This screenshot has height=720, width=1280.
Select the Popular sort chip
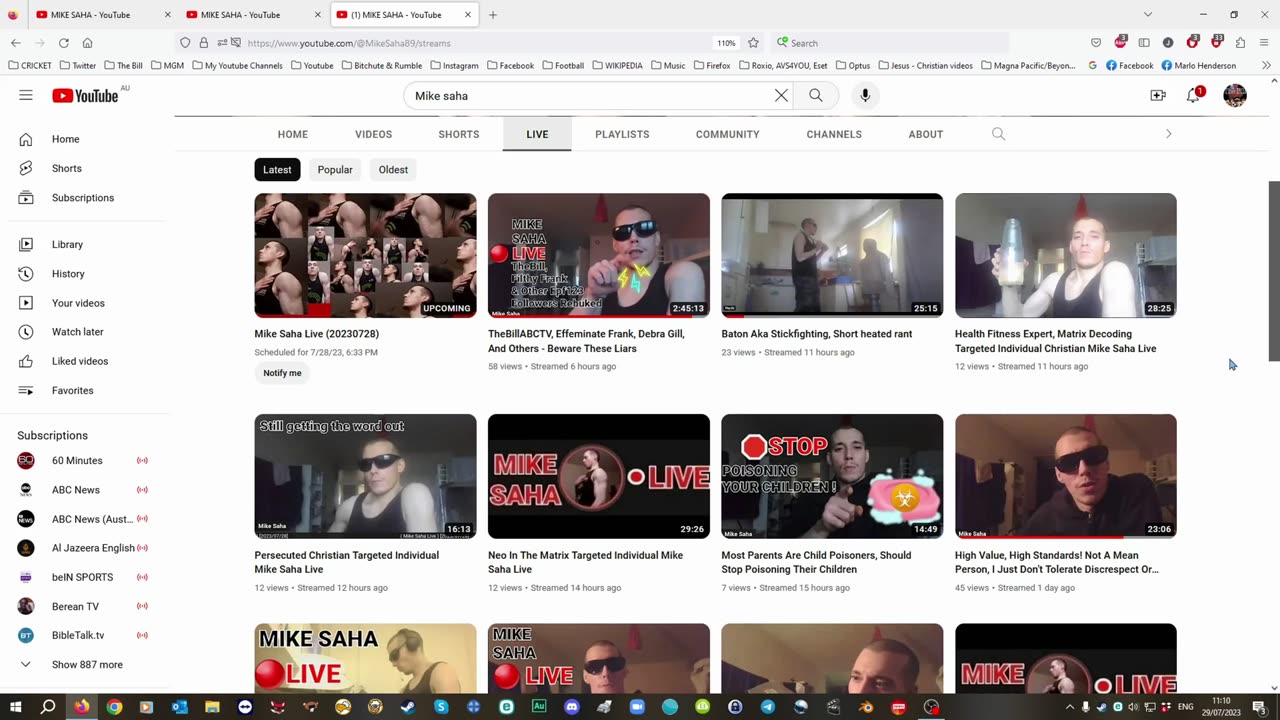335,170
